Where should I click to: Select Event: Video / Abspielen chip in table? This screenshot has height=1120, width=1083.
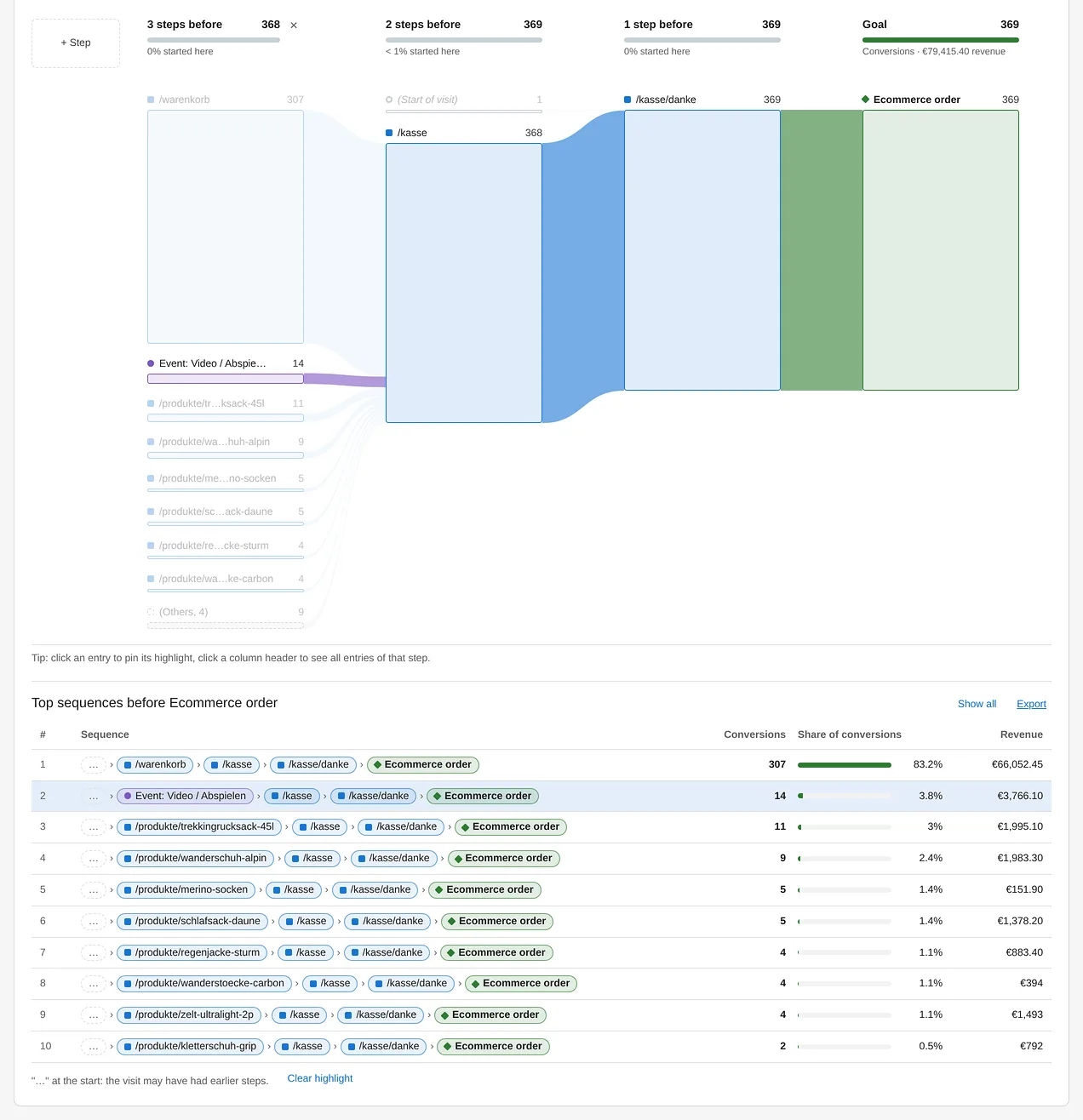pos(185,797)
